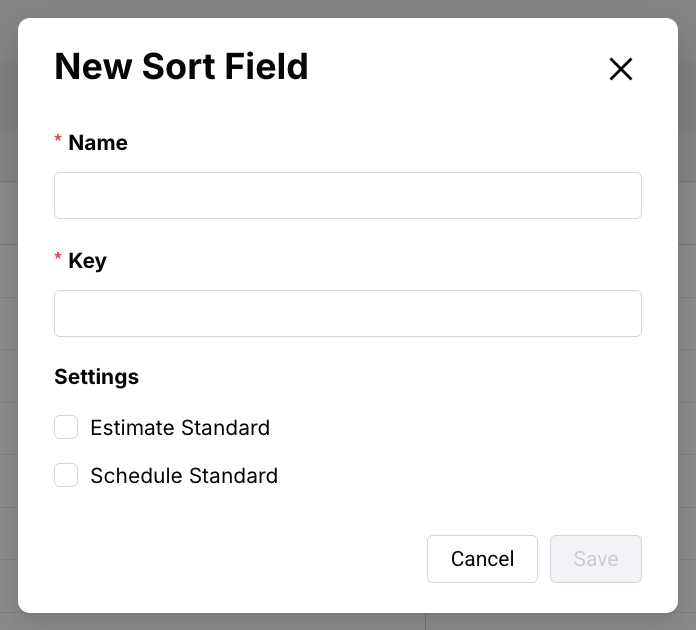Image resolution: width=696 pixels, height=630 pixels.
Task: Click the required asterisk beside Key
Action: tap(58, 259)
